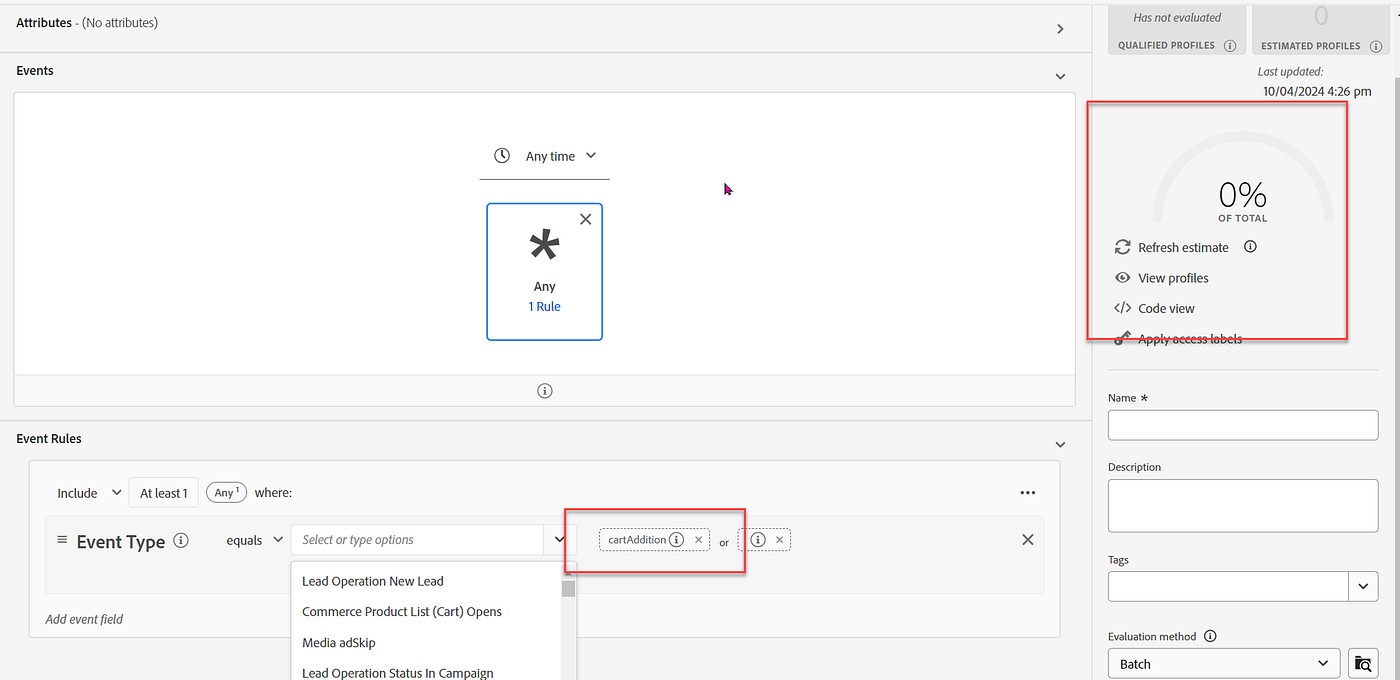Viewport: 1400px width, 680px height.
Task: Remove the empty value chip
Action: pos(780,540)
